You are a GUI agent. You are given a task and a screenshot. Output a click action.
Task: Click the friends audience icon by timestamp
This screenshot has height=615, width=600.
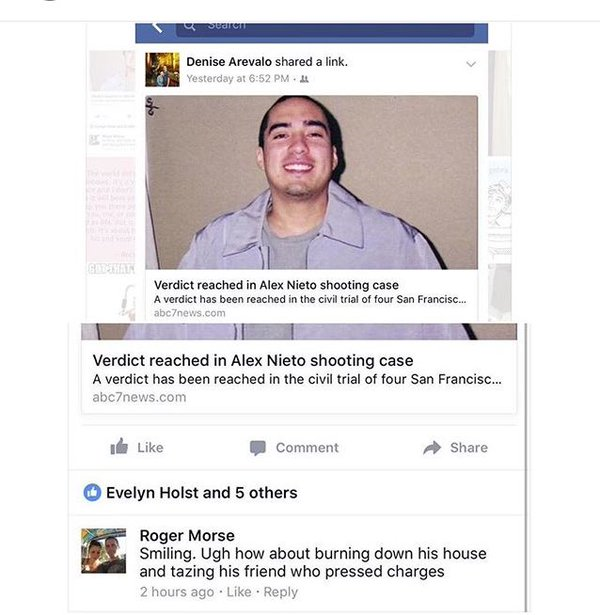[304, 79]
